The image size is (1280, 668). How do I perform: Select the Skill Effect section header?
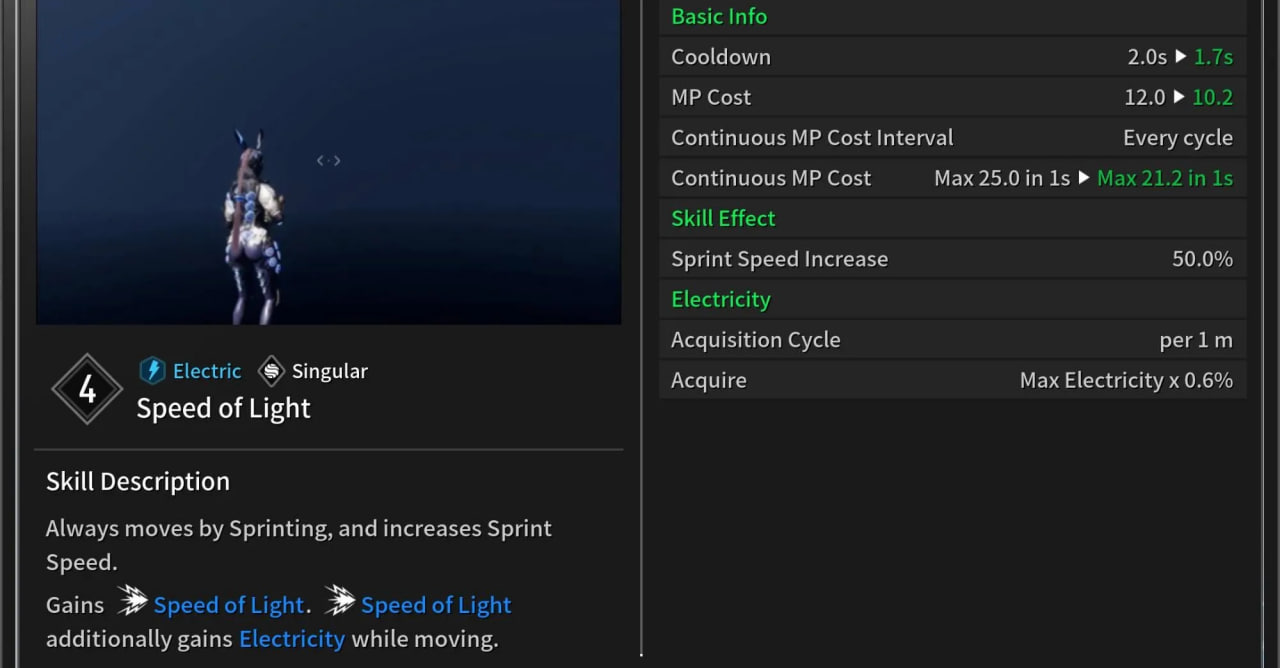pos(723,218)
